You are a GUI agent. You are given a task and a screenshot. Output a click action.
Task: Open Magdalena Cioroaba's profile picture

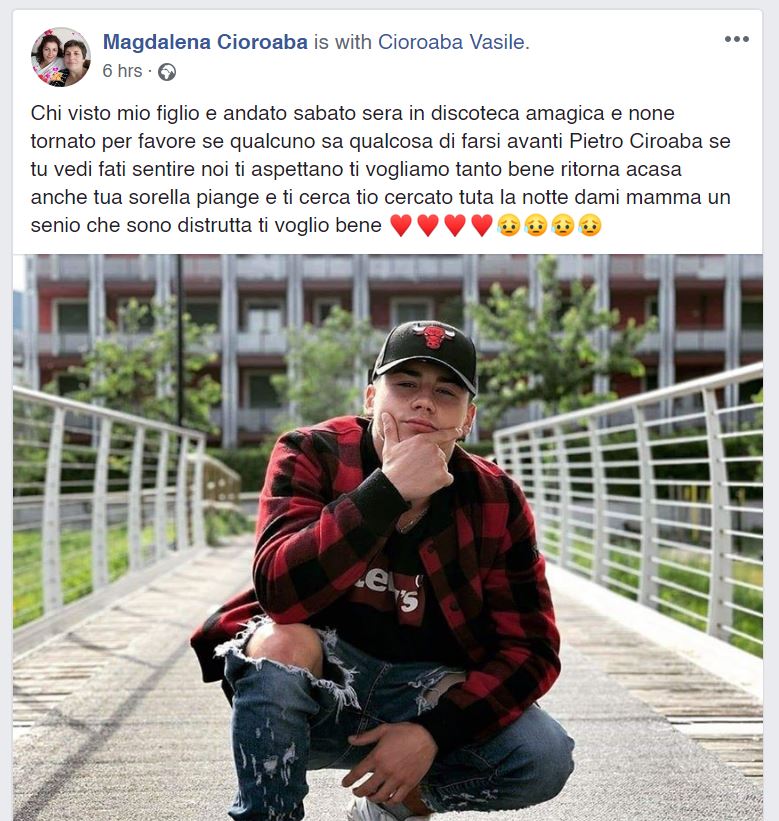point(61,57)
